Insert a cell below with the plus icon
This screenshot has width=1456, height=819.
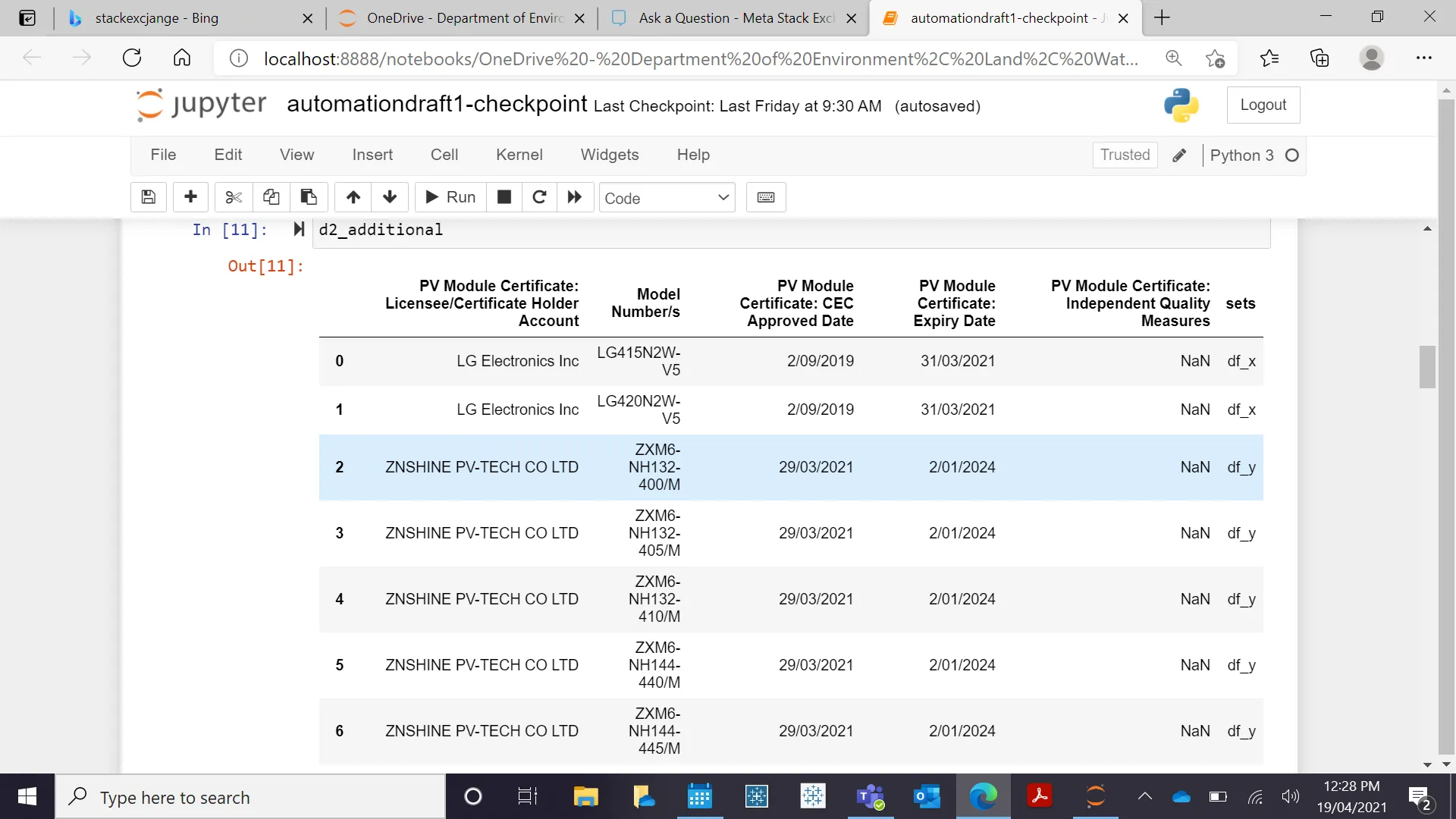pyautogui.click(x=190, y=197)
